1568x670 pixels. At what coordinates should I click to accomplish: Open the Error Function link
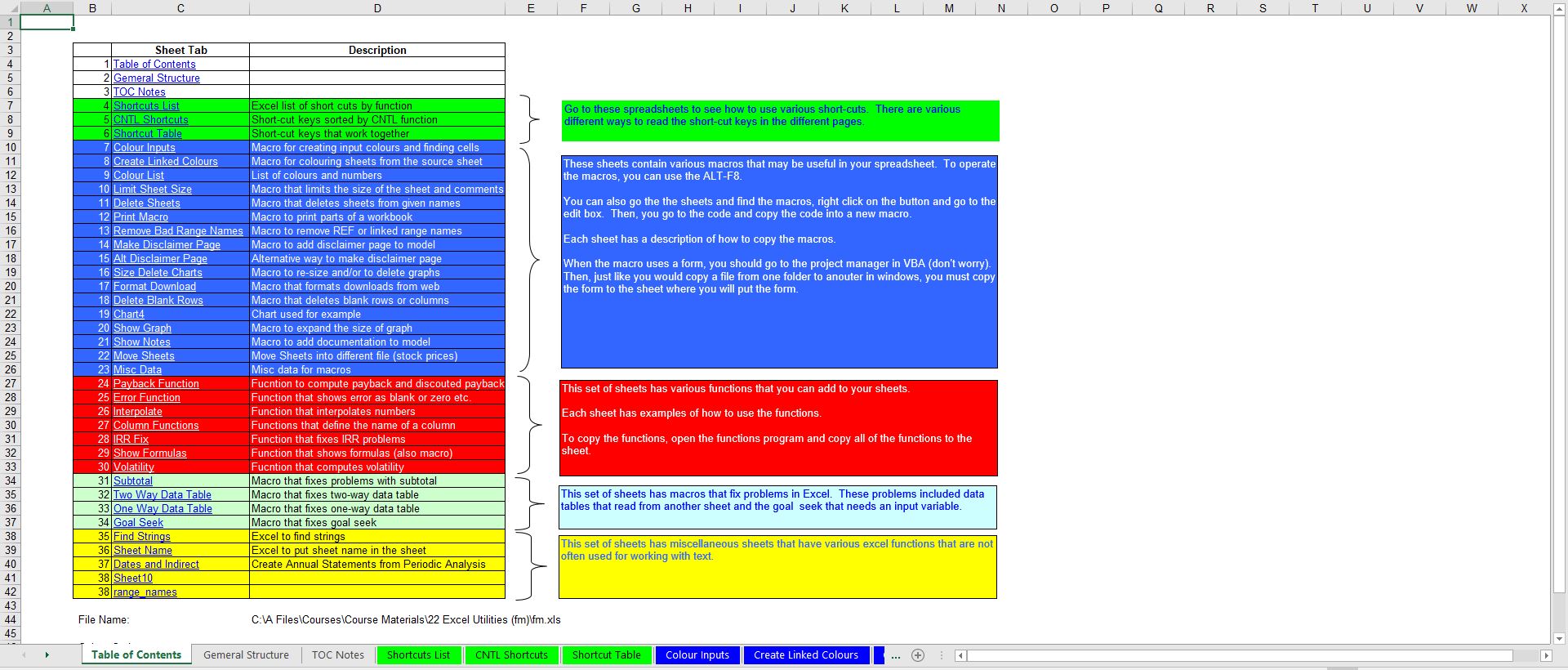[147, 398]
